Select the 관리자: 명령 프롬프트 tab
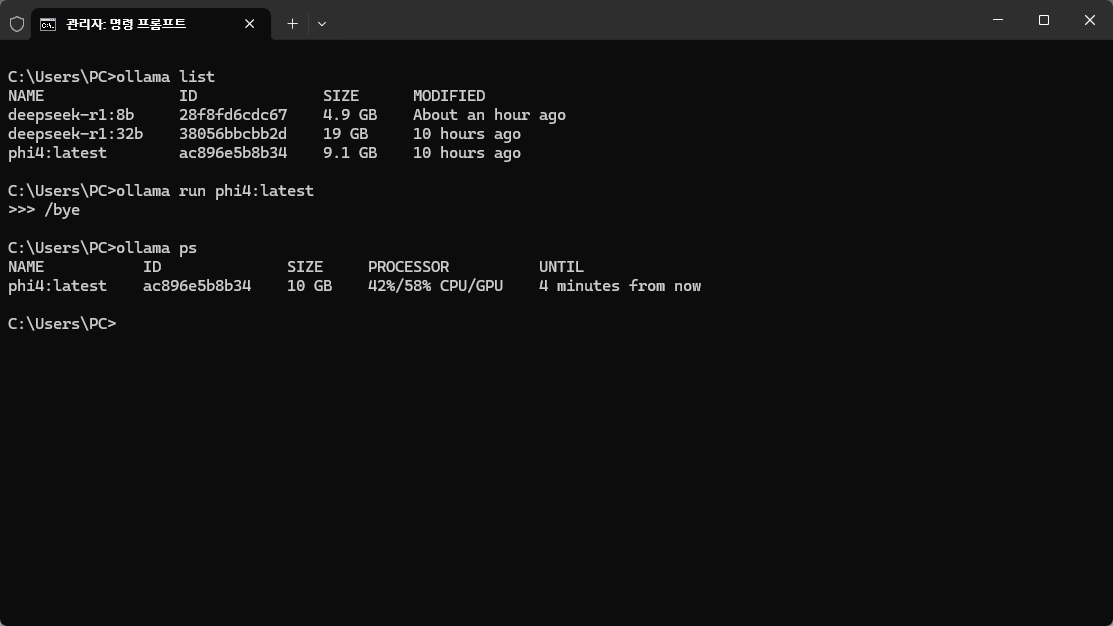 (x=150, y=24)
